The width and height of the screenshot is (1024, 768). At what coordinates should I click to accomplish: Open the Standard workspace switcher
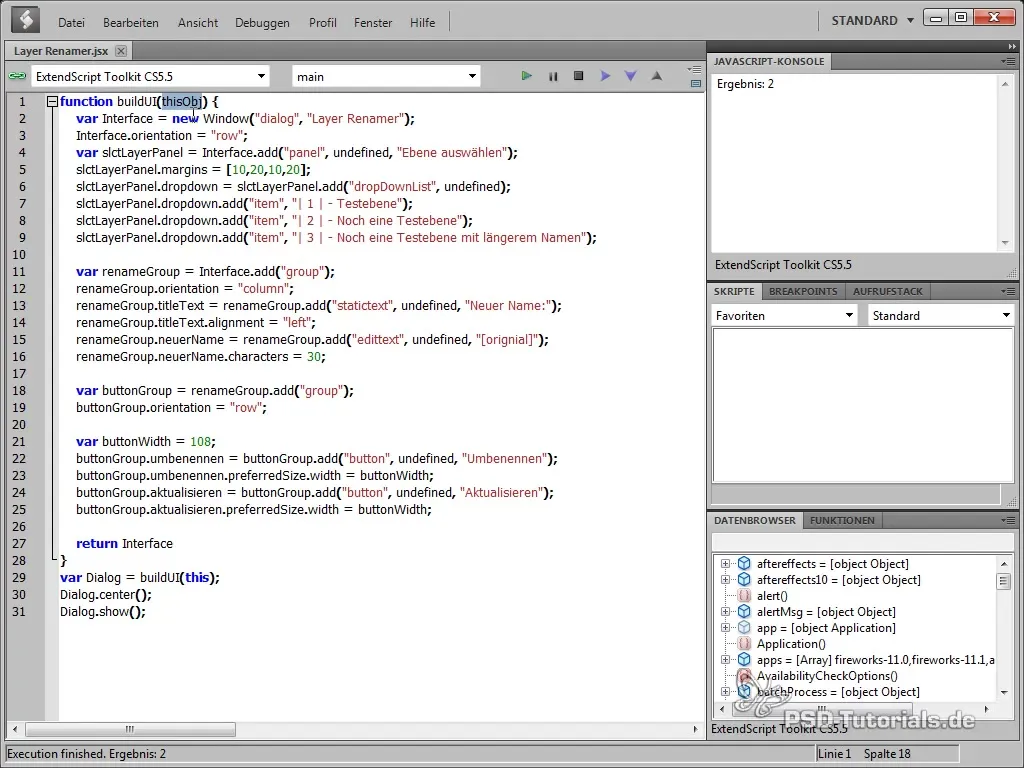pos(873,21)
